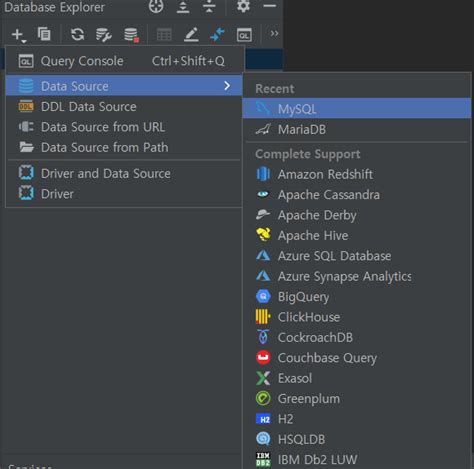Image resolution: width=474 pixels, height=469 pixels.
Task: Select Amazon Redshift data source
Action: coord(357,174)
